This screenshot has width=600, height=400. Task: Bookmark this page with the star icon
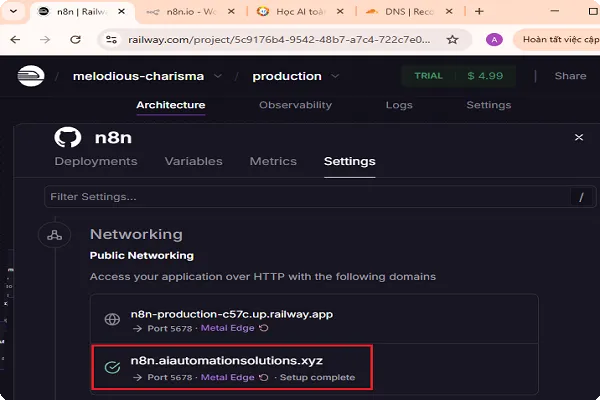(453, 39)
